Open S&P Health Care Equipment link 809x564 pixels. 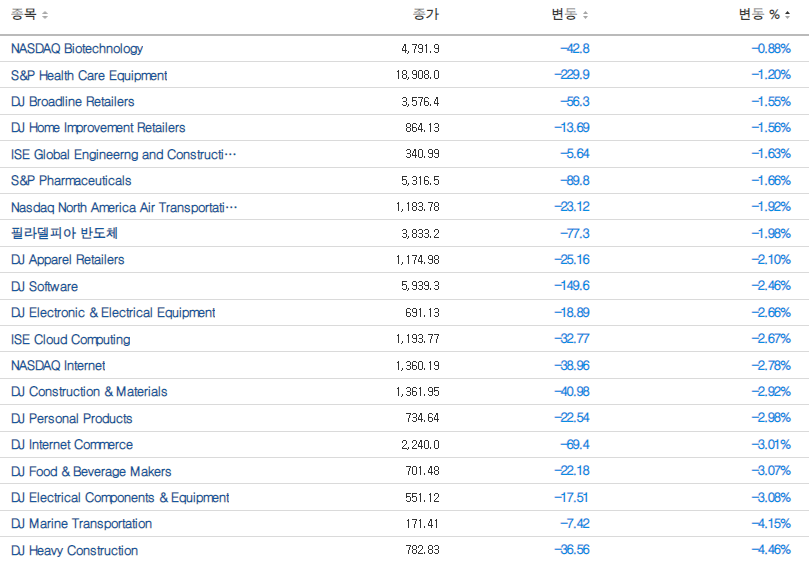pos(89,75)
